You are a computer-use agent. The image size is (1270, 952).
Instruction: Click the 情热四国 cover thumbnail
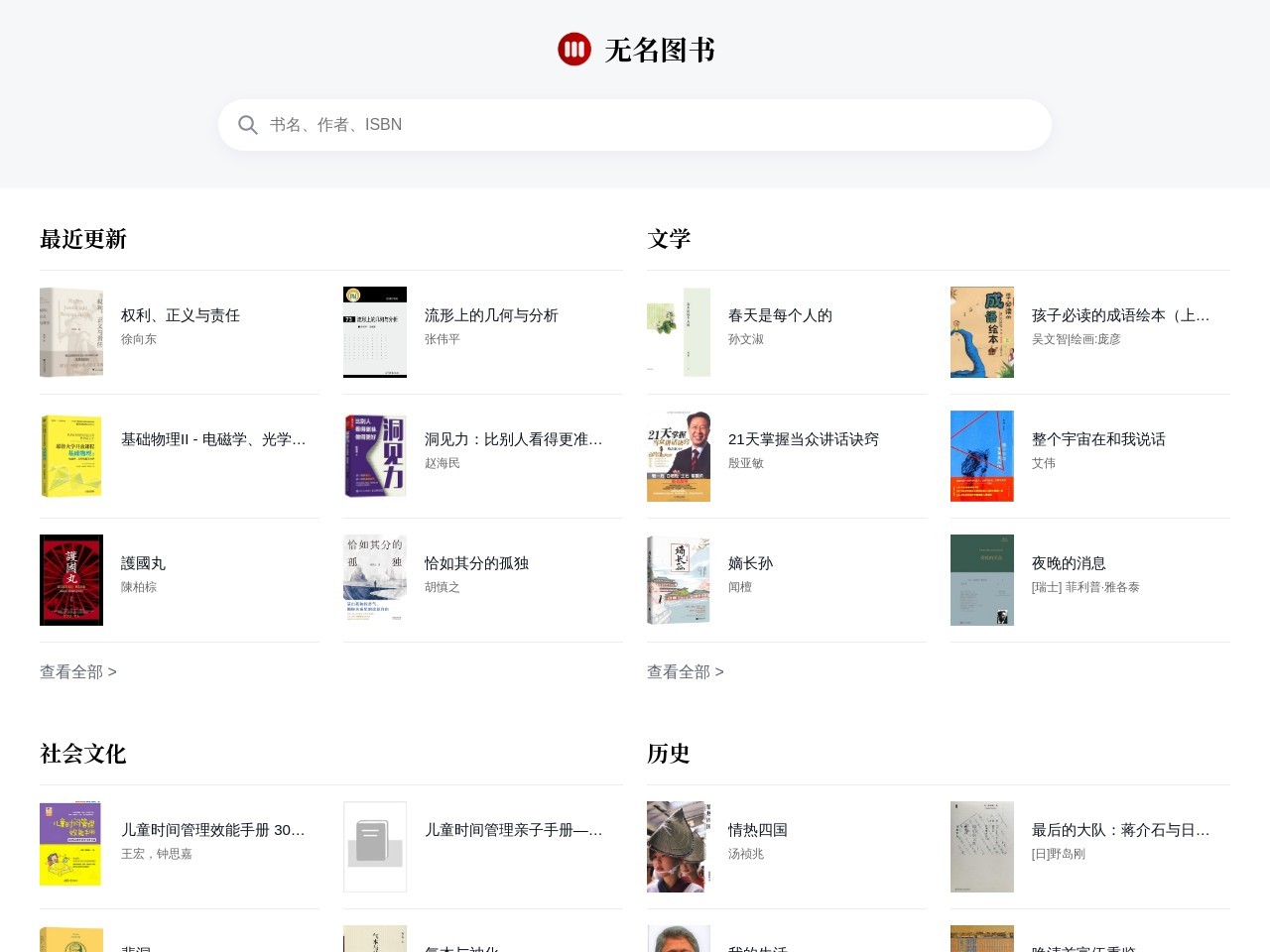click(x=679, y=847)
